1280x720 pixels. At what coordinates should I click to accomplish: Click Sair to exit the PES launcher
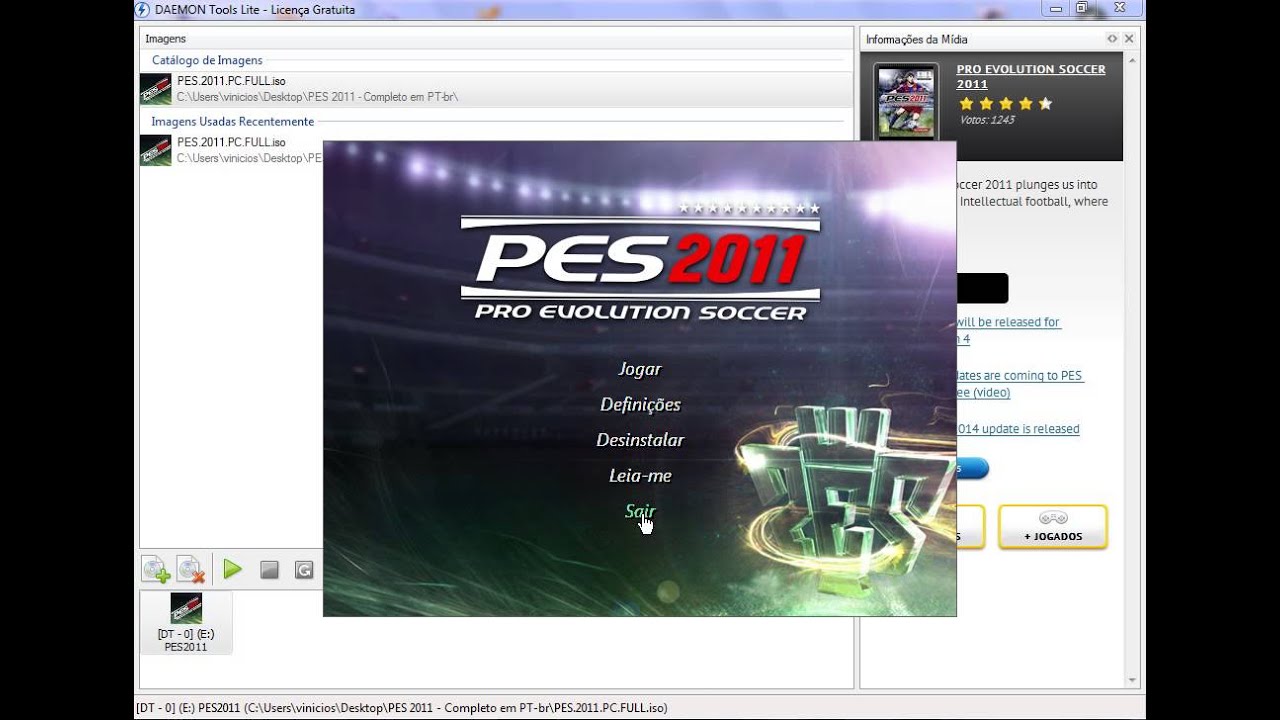point(640,511)
